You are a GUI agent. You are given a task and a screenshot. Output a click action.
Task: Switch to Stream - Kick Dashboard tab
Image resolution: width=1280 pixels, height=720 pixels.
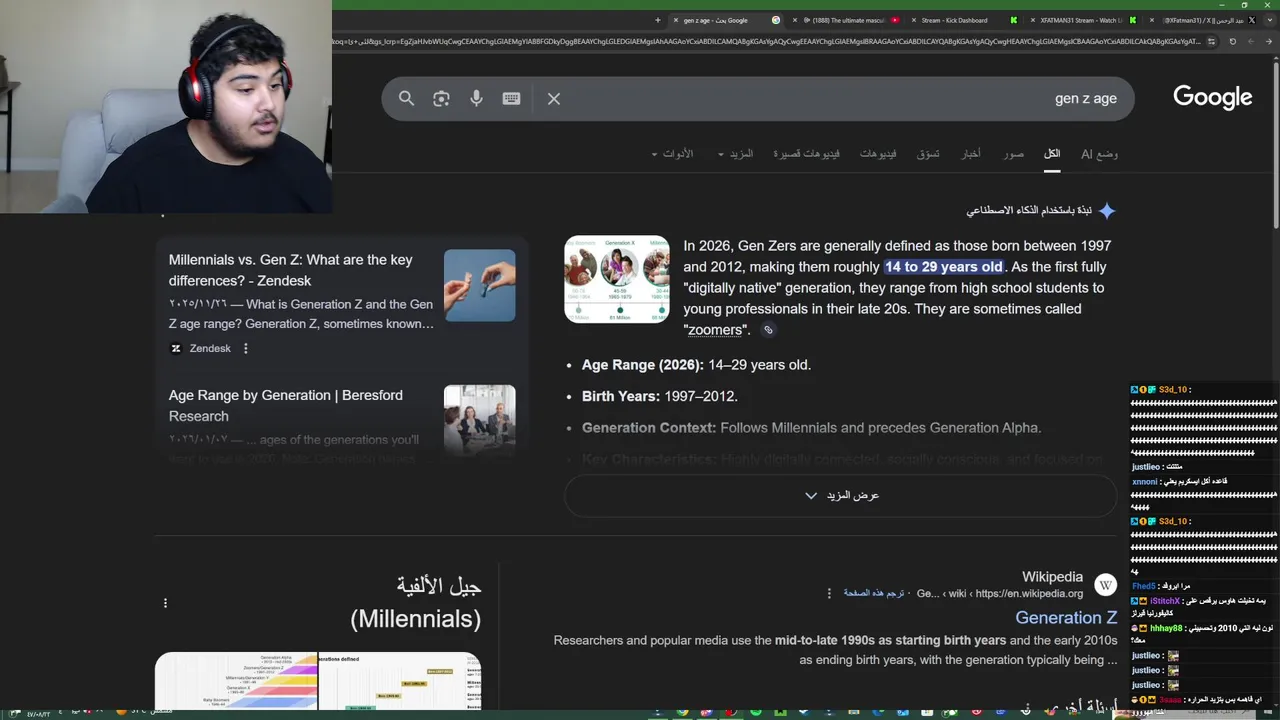[965, 20]
